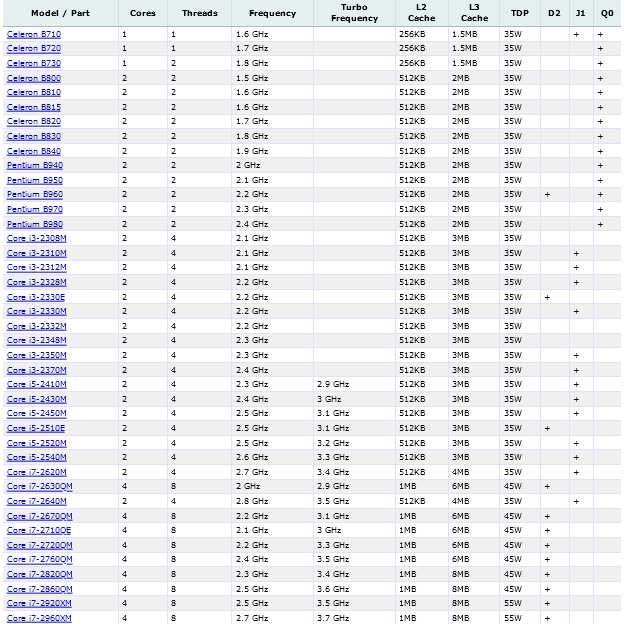The image size is (638, 624).
Task: Open the Celeron B810 link
Action: [x=34, y=92]
